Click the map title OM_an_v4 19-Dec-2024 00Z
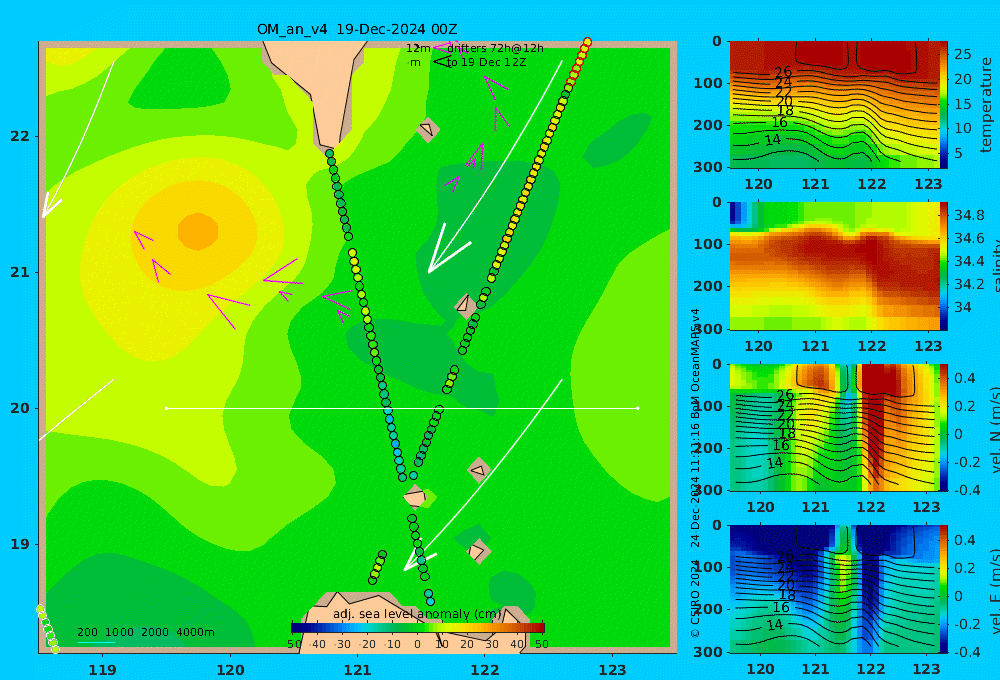The image size is (1000, 680). (x=357, y=29)
